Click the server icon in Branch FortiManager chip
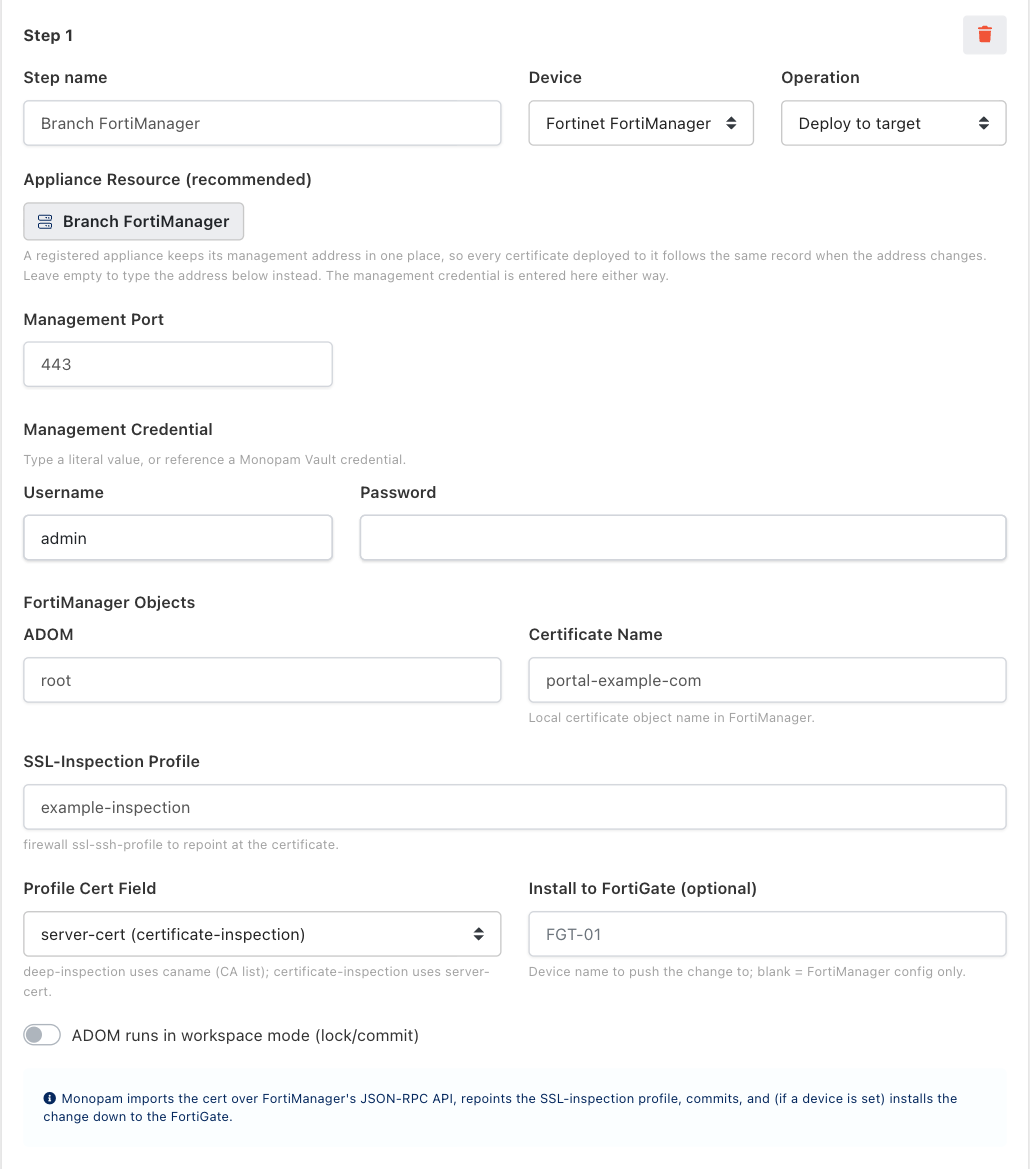This screenshot has height=1169, width=1036. click(45, 221)
